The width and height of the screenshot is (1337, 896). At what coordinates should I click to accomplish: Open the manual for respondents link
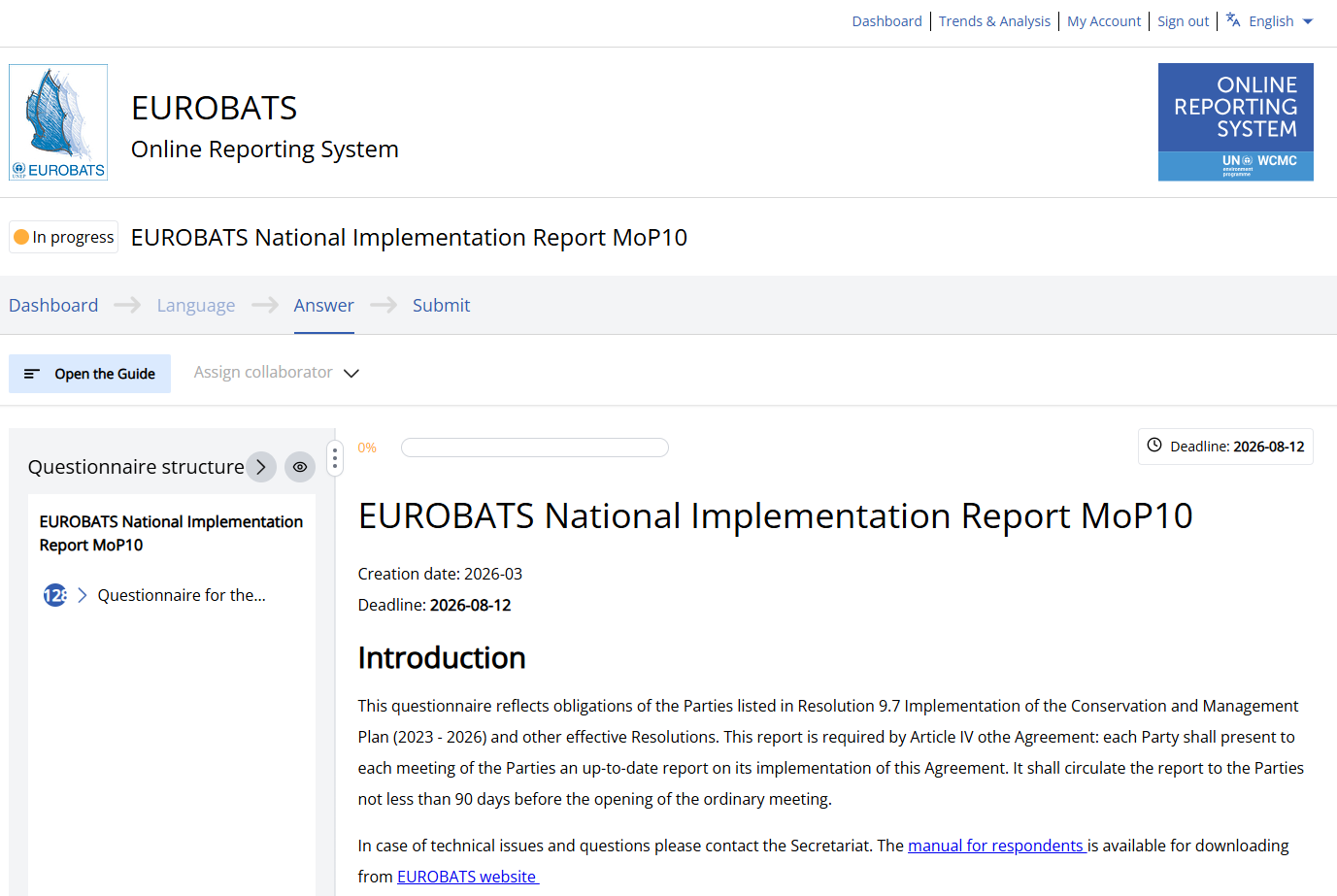[x=996, y=846]
